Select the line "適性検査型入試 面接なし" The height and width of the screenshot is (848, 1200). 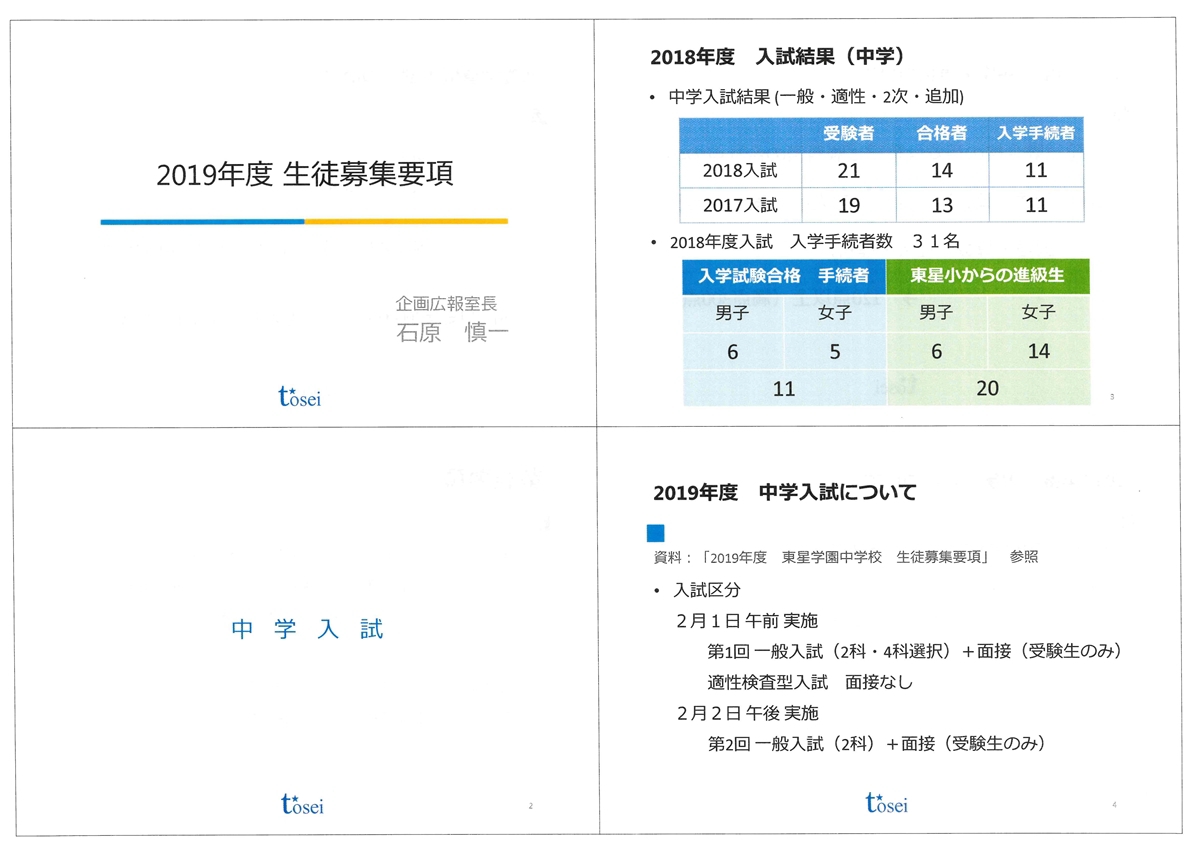(810, 682)
